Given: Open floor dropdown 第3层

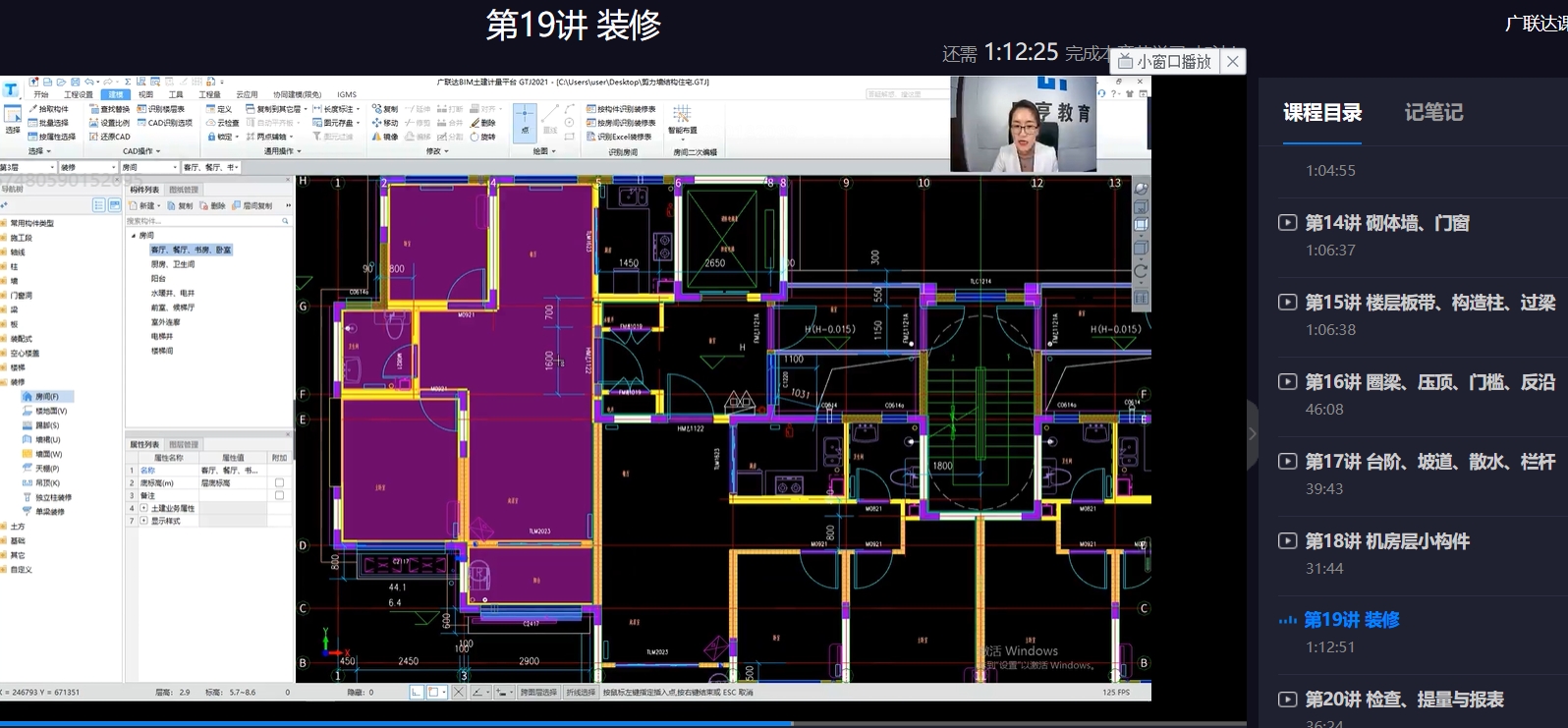Looking at the screenshot, I should tap(28, 167).
